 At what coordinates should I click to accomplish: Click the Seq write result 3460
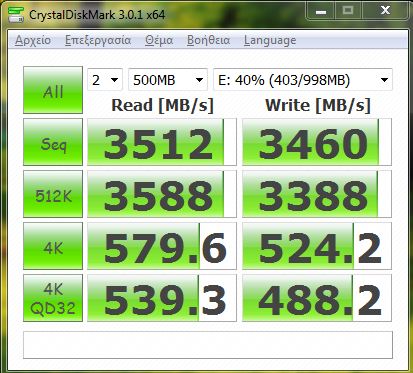pos(317,142)
